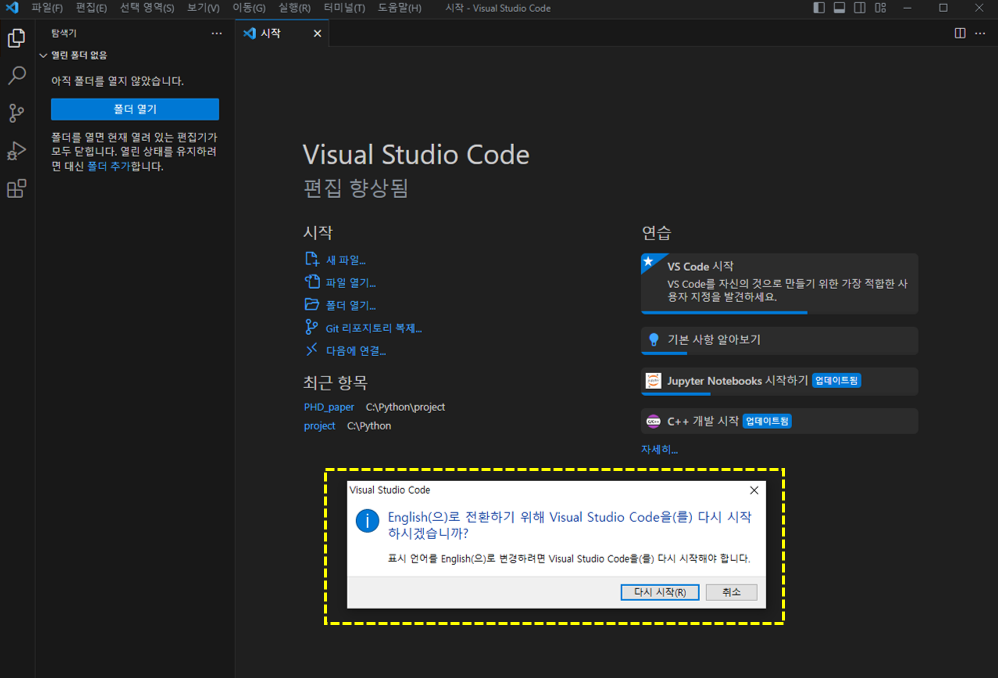The image size is (998, 678).
Task: Open the '기본 사항 알아보기' walkthrough
Action: pos(779,340)
